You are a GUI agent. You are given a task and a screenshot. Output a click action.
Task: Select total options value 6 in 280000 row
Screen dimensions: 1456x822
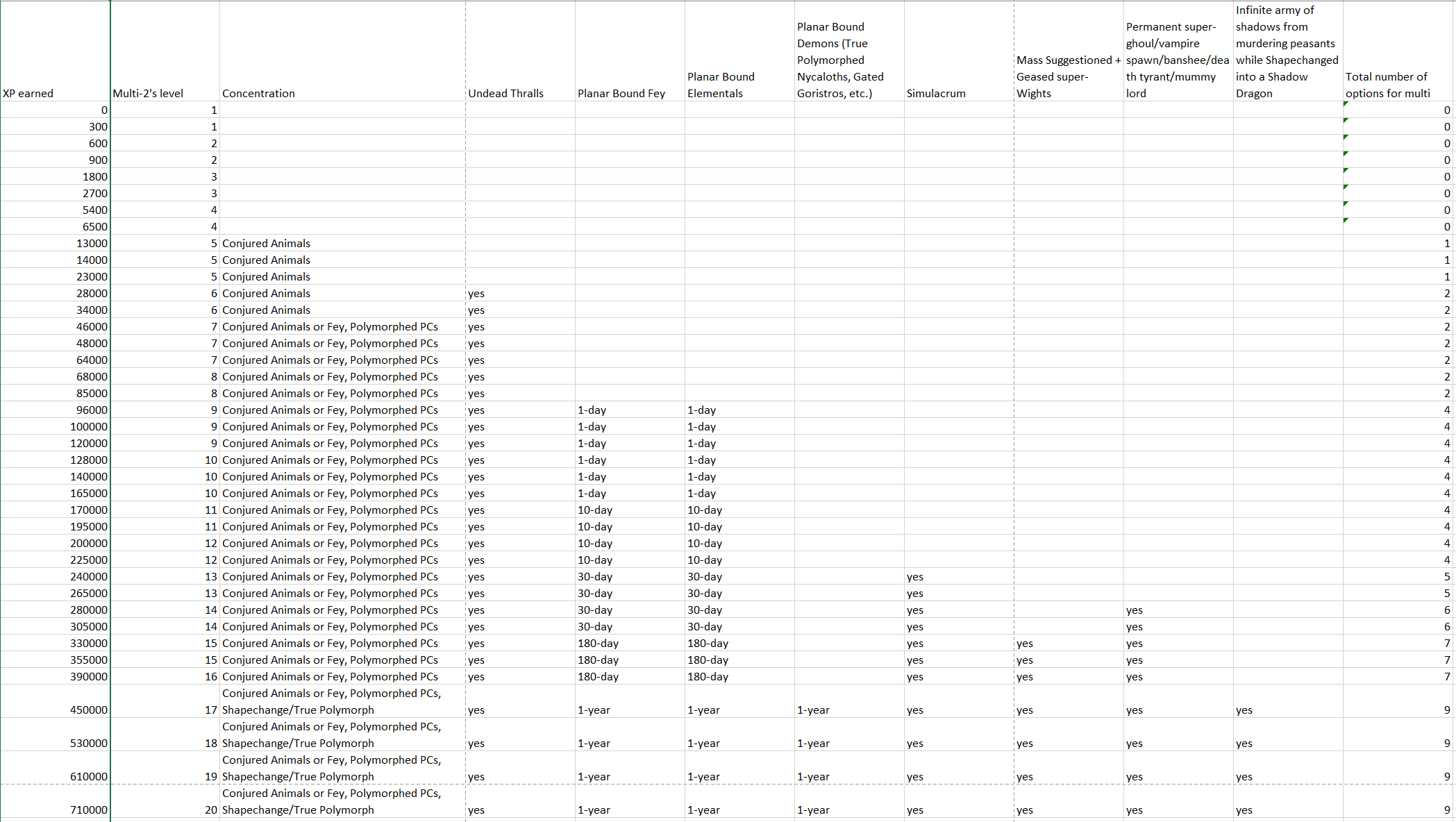point(1399,610)
